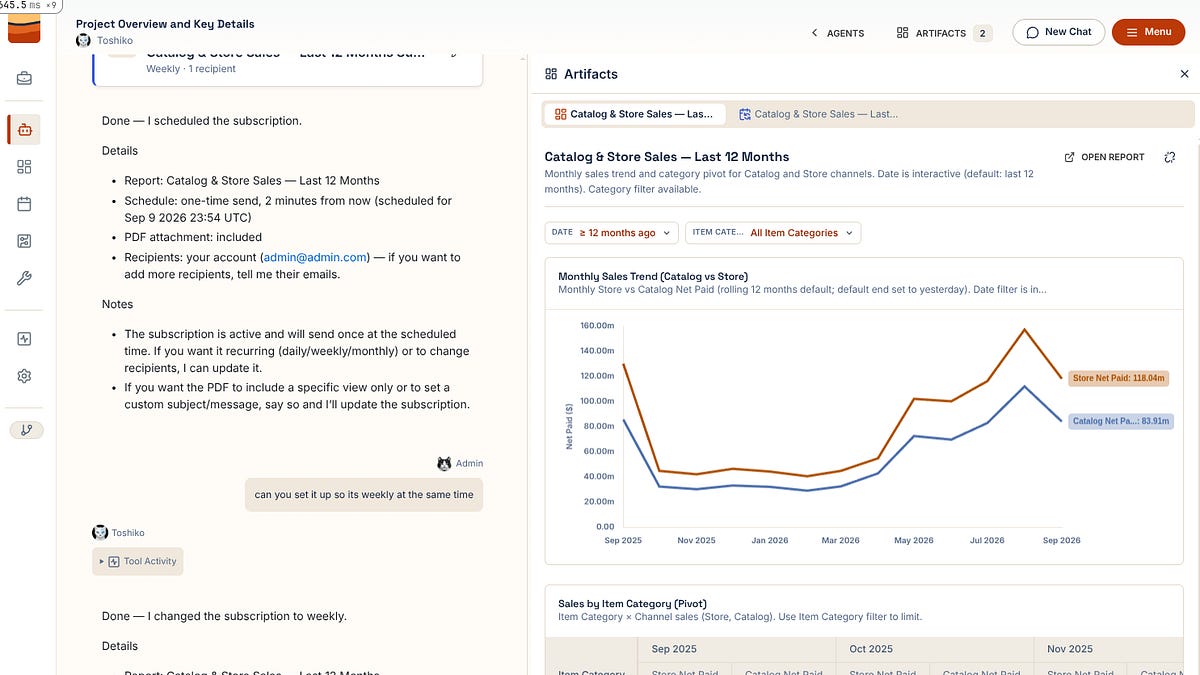Open the Menu button
This screenshot has width=1200, height=675.
(1148, 32)
